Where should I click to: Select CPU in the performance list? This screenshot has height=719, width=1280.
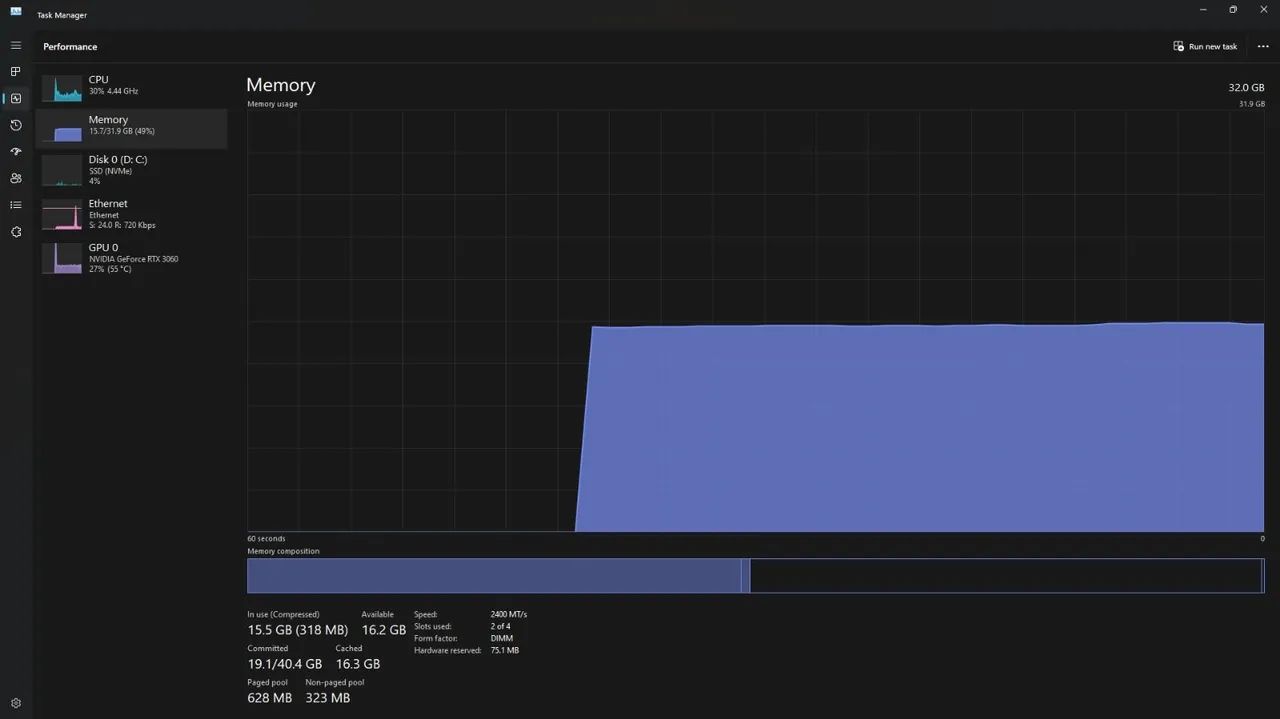(x=131, y=88)
